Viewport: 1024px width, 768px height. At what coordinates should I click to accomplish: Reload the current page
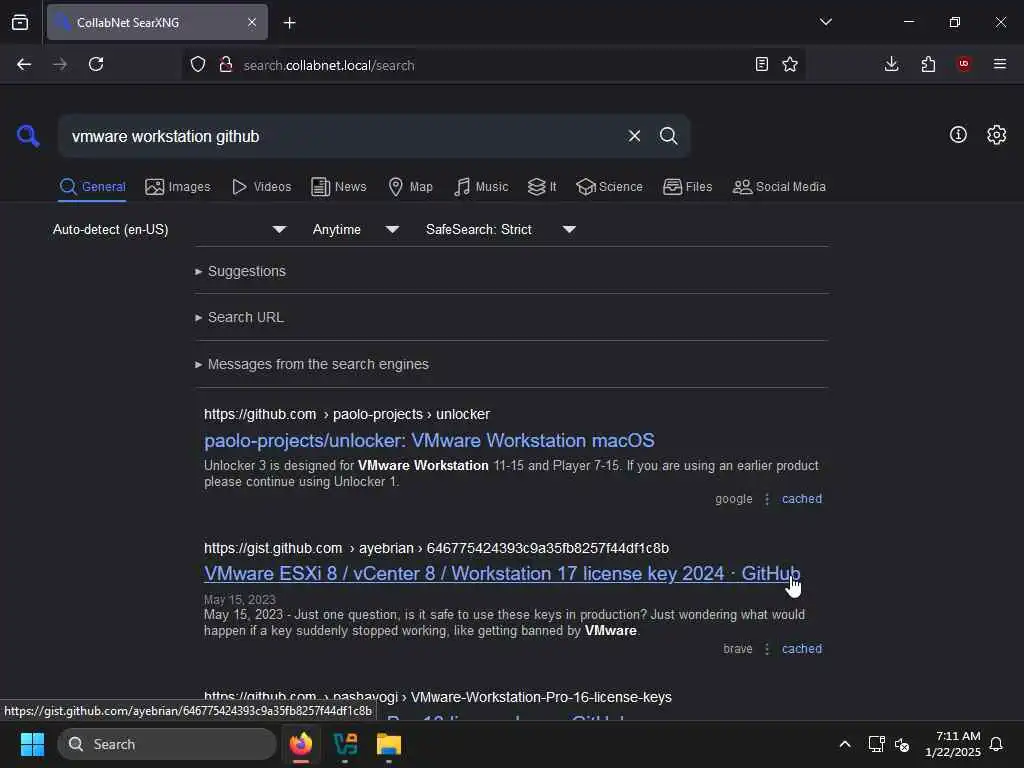pos(96,64)
